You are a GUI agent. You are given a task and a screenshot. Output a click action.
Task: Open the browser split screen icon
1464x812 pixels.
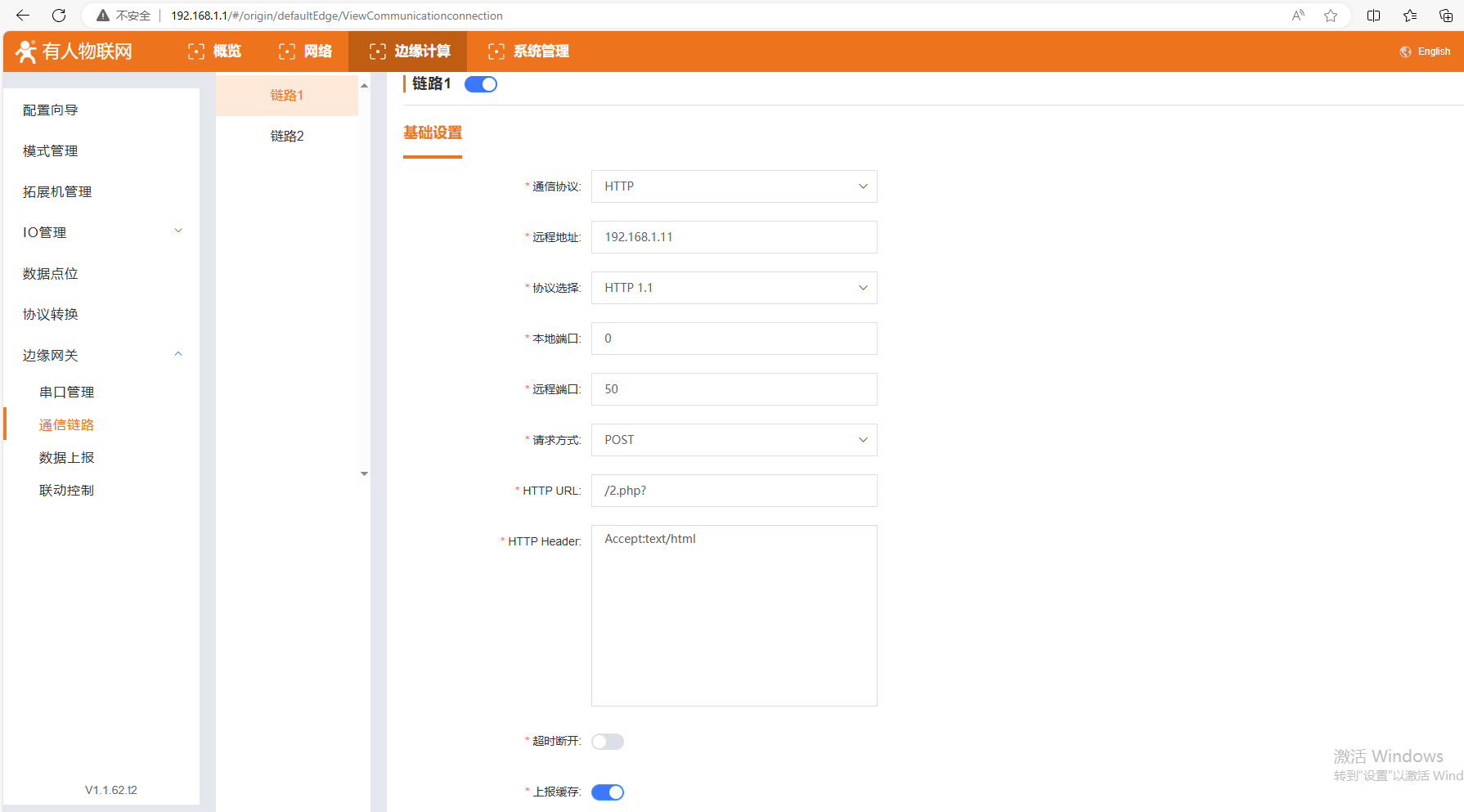point(1374,16)
